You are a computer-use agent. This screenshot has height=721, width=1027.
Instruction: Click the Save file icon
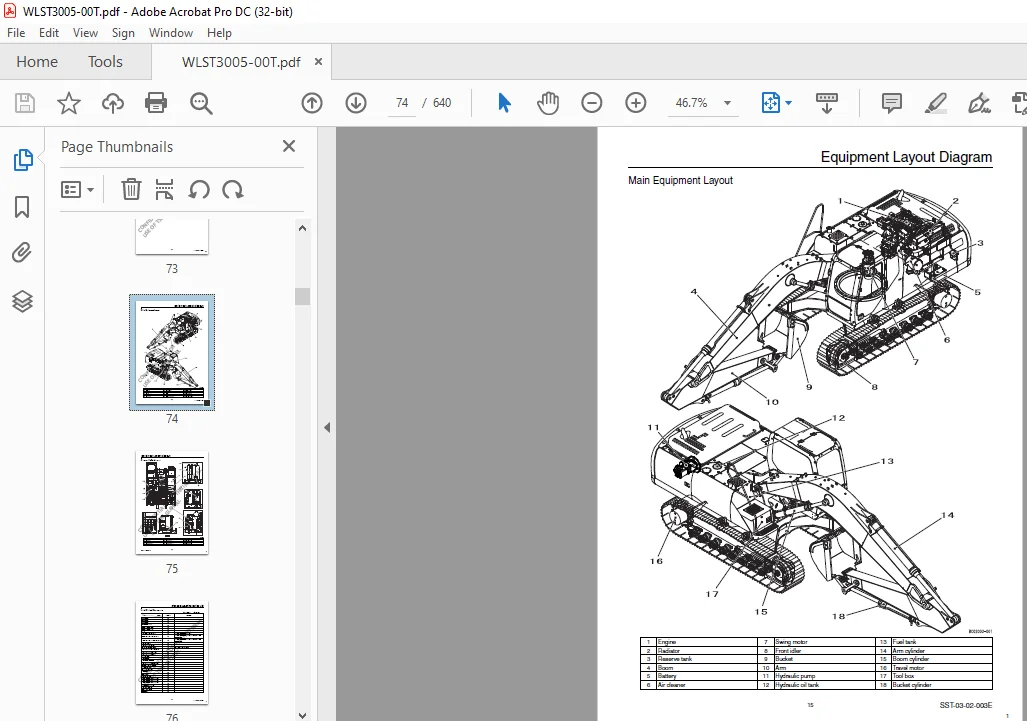pyautogui.click(x=25, y=103)
